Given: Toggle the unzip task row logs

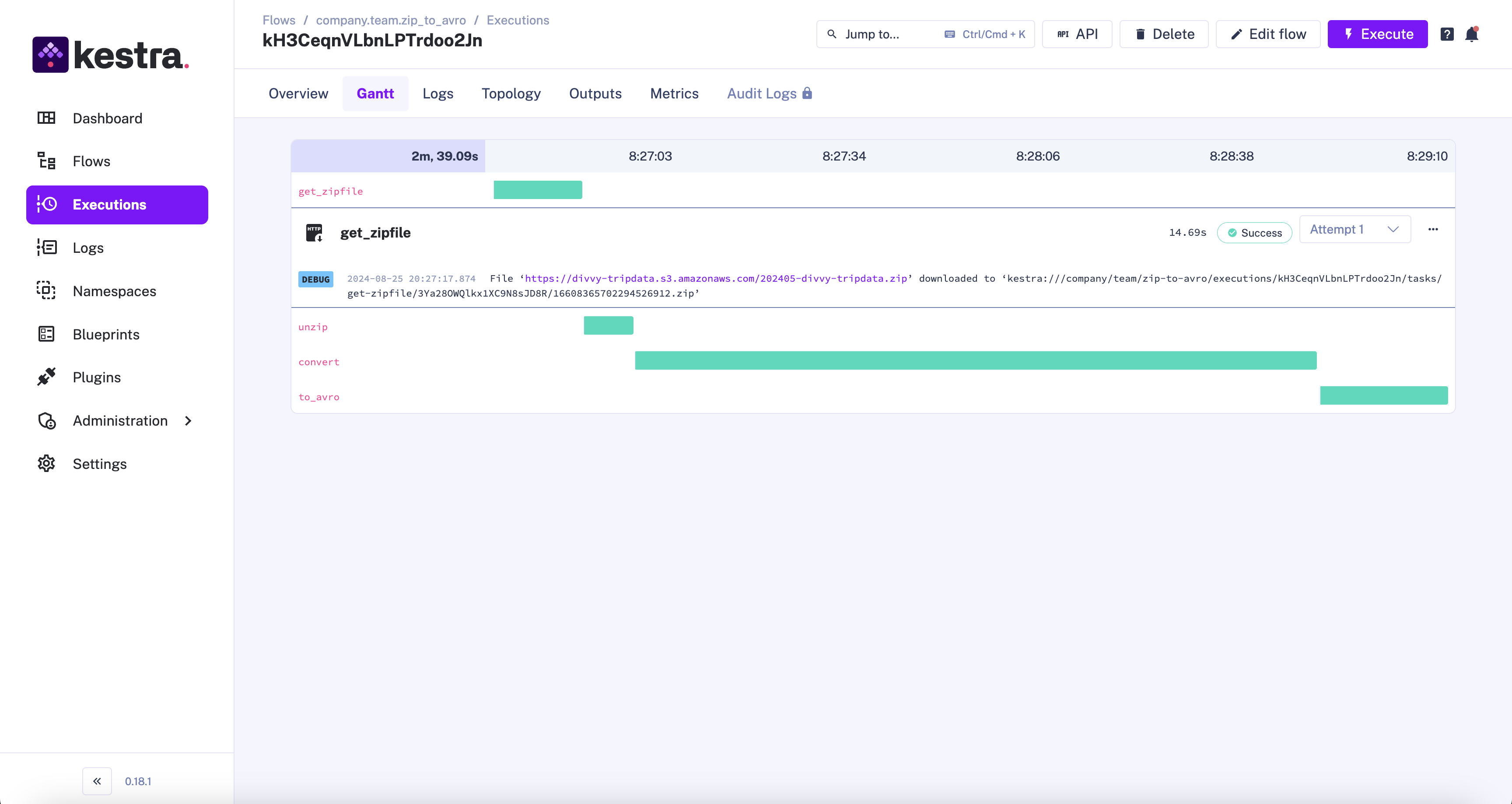Looking at the screenshot, I should [x=313, y=327].
